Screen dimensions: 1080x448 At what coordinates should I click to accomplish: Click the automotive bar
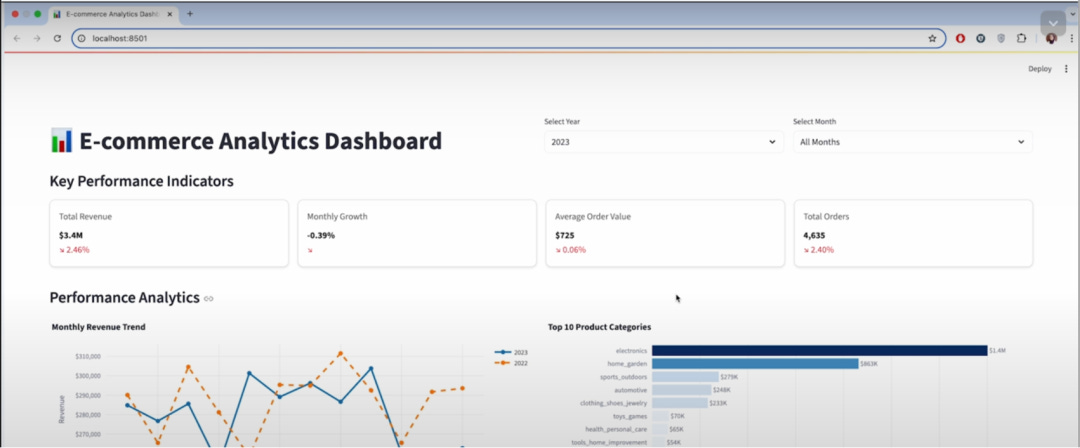coord(681,390)
